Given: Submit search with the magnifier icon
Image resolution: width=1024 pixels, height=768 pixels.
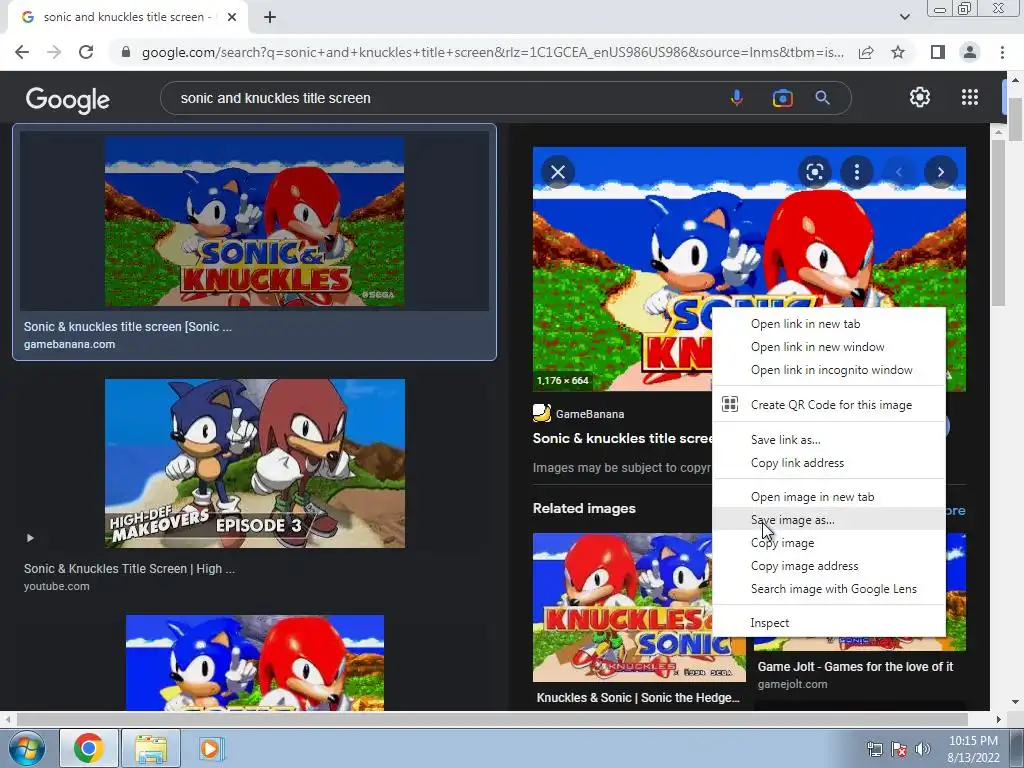Looking at the screenshot, I should tap(822, 98).
